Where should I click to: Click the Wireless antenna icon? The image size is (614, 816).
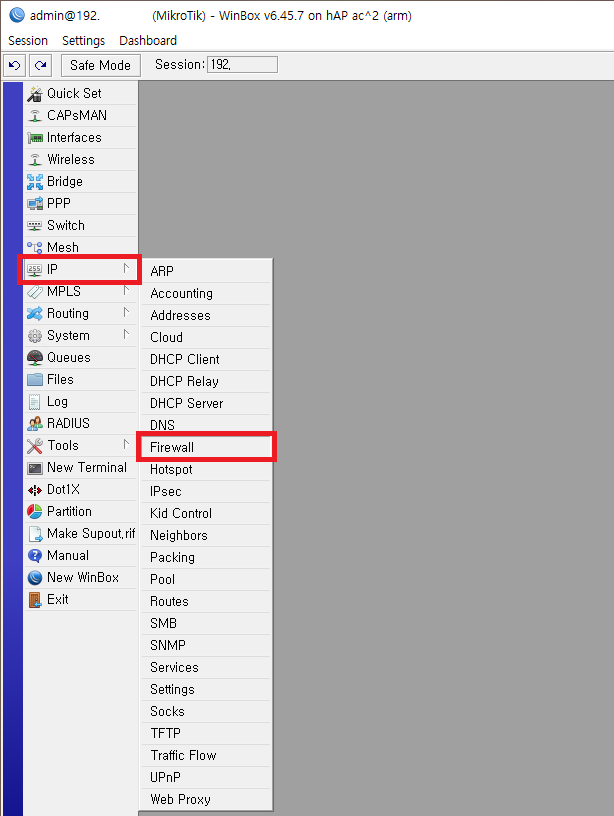pyautogui.click(x=35, y=160)
